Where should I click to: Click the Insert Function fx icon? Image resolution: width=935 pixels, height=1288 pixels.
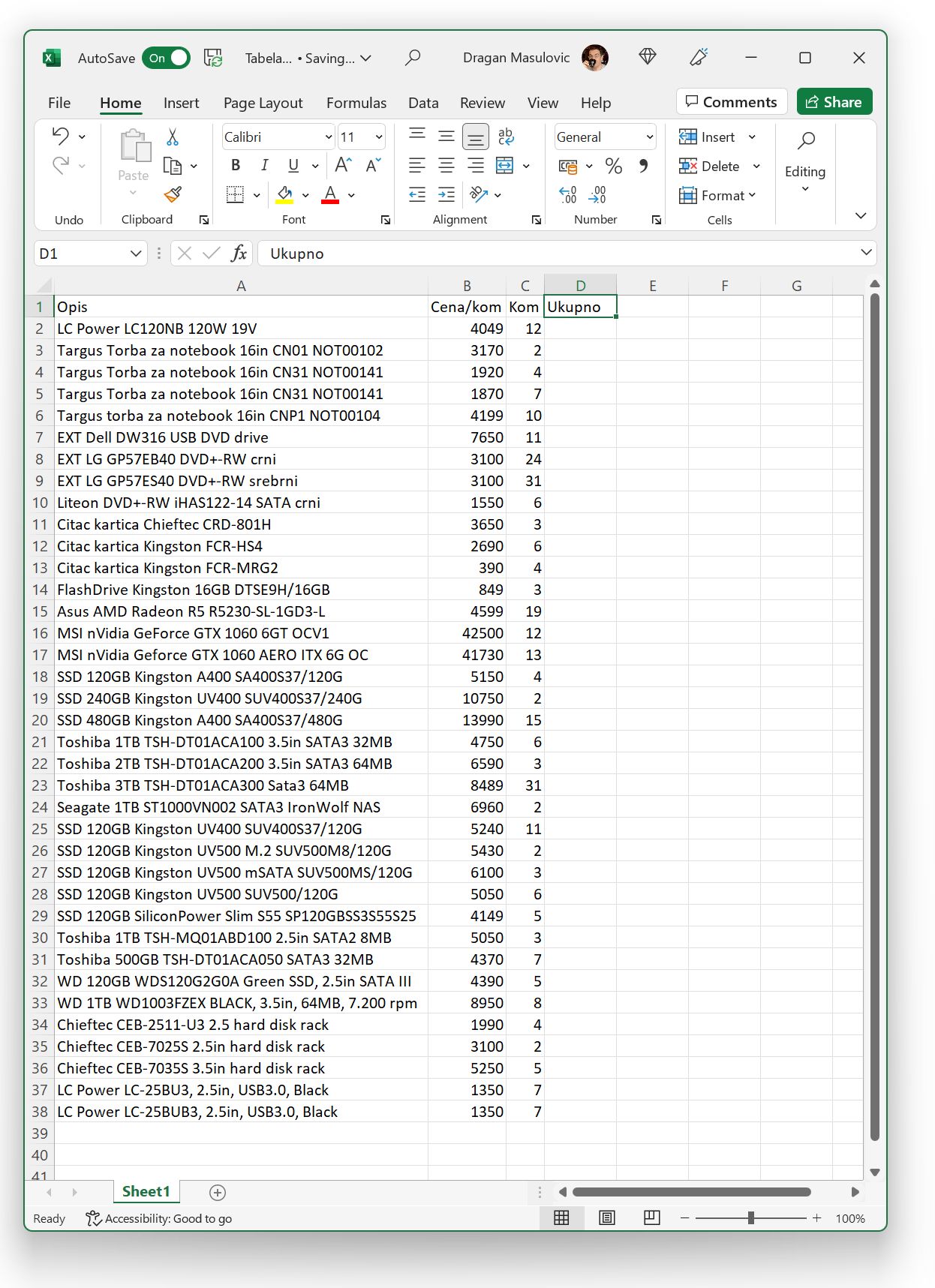(x=239, y=254)
